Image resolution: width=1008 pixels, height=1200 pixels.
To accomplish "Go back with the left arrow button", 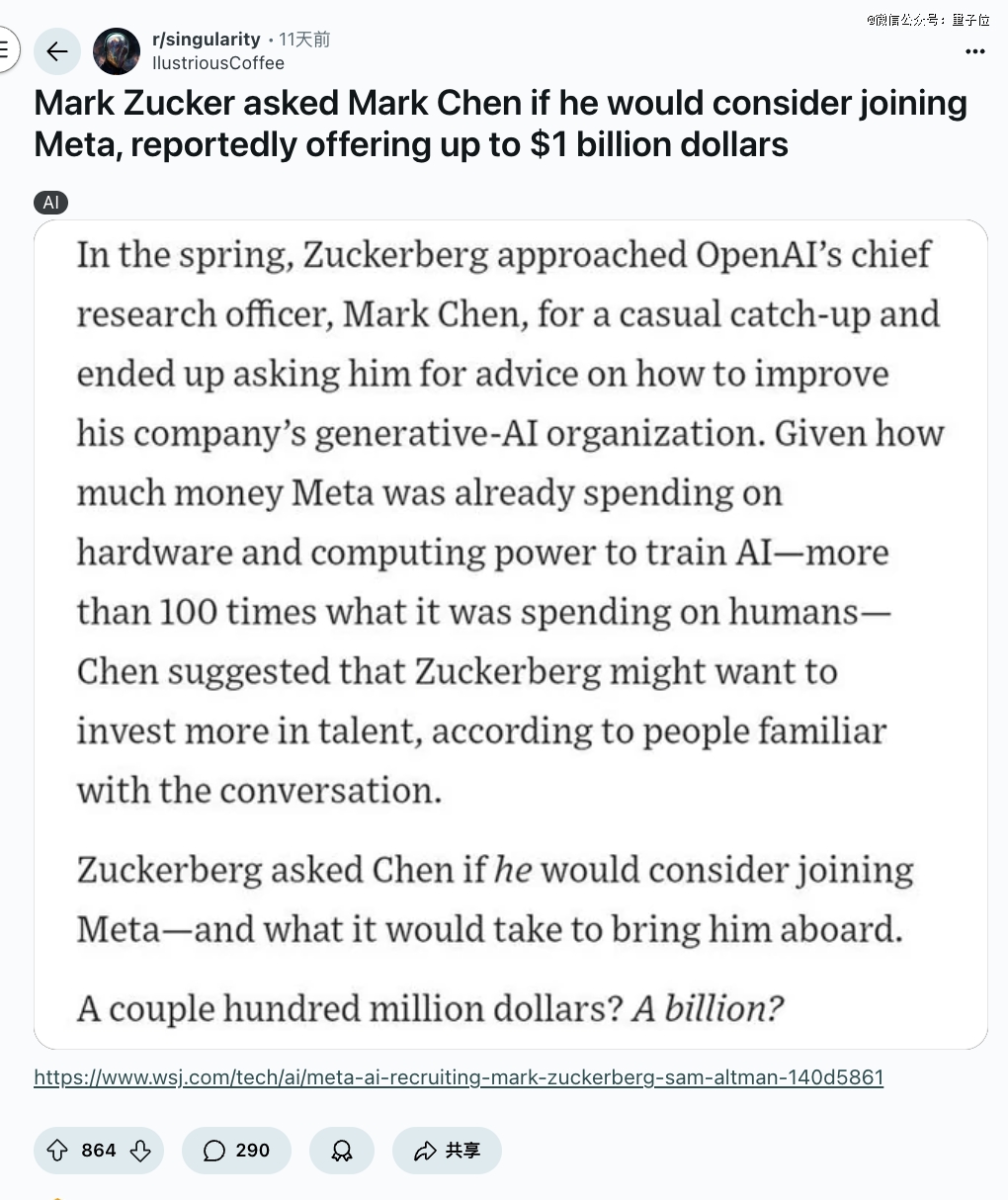I will (57, 51).
